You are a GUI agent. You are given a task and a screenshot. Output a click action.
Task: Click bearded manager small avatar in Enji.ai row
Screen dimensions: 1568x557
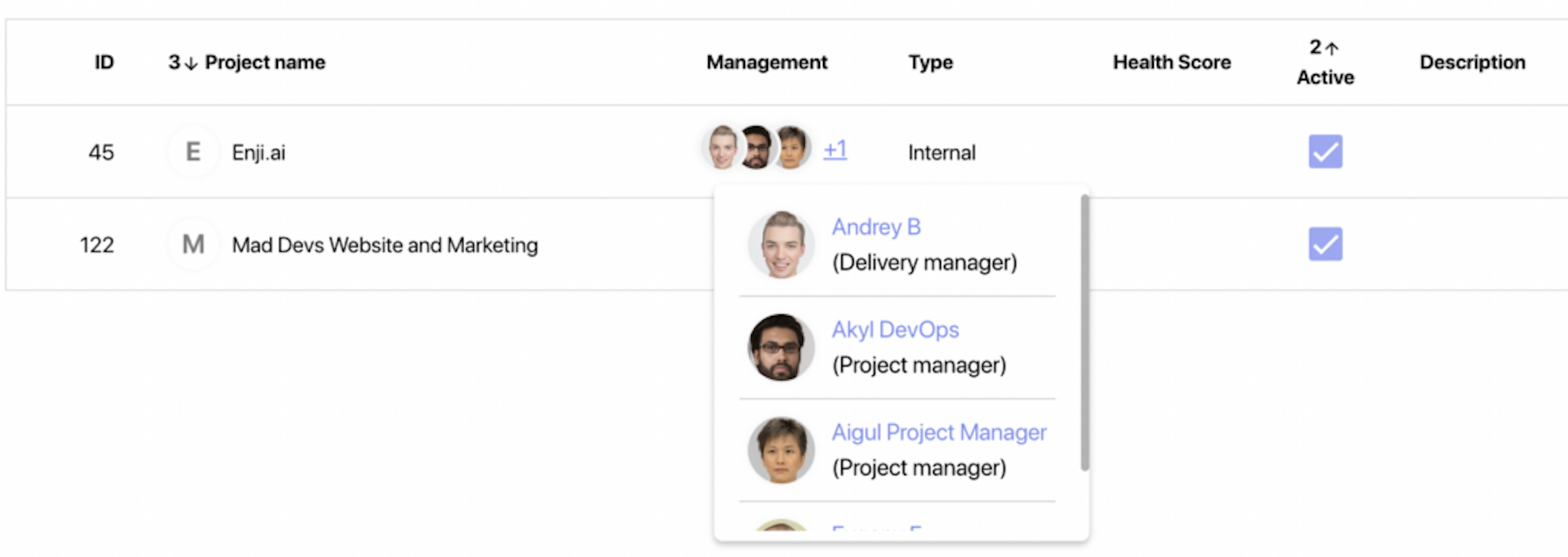[756, 147]
